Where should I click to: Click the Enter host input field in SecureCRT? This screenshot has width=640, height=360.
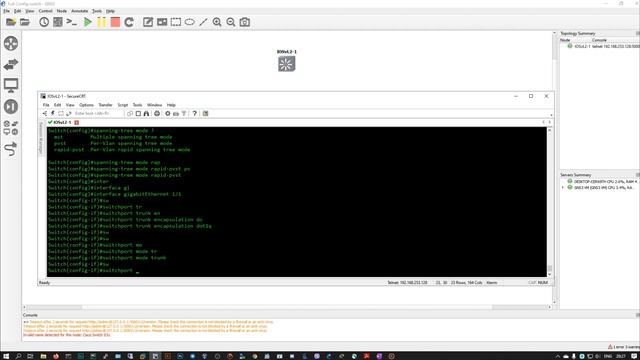pyautogui.click(x=98, y=113)
